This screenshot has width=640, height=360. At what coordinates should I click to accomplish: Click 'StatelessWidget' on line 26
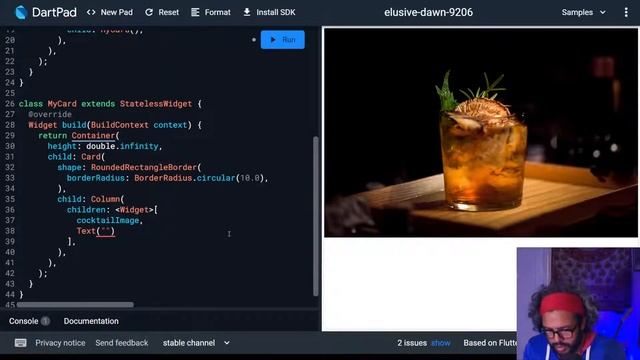(x=156, y=104)
